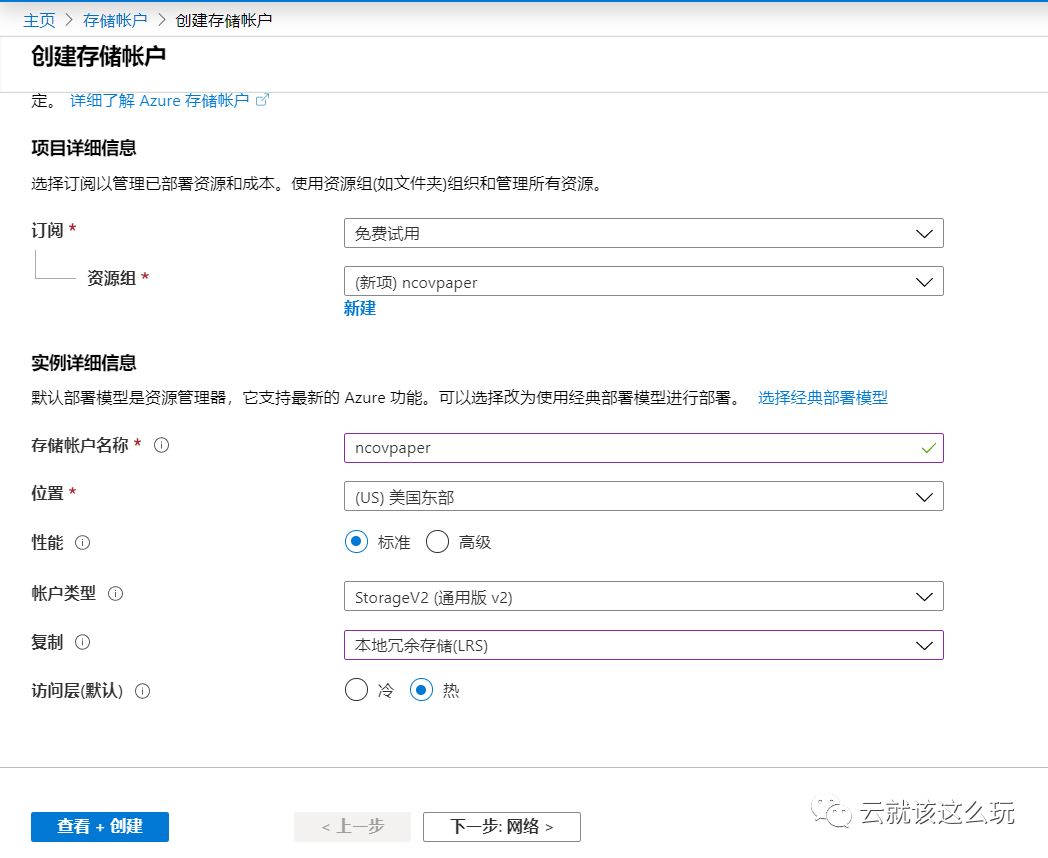Open the 订阅 dropdown showing 免费试用

pos(644,233)
